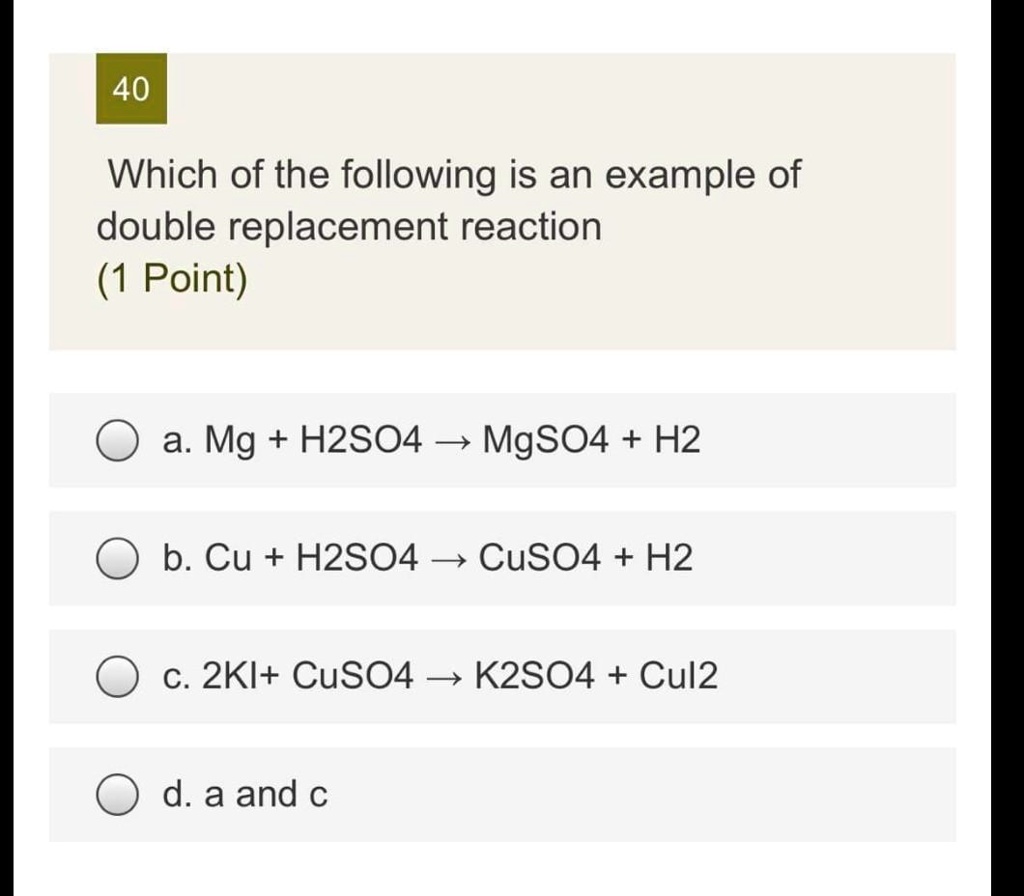Click the "Mg + H2SO4" reactants in option a

[x=314, y=440]
